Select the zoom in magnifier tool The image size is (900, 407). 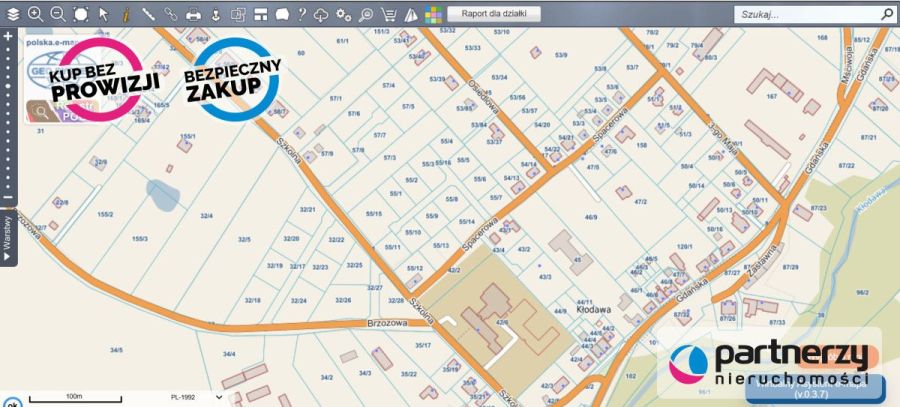[36, 15]
